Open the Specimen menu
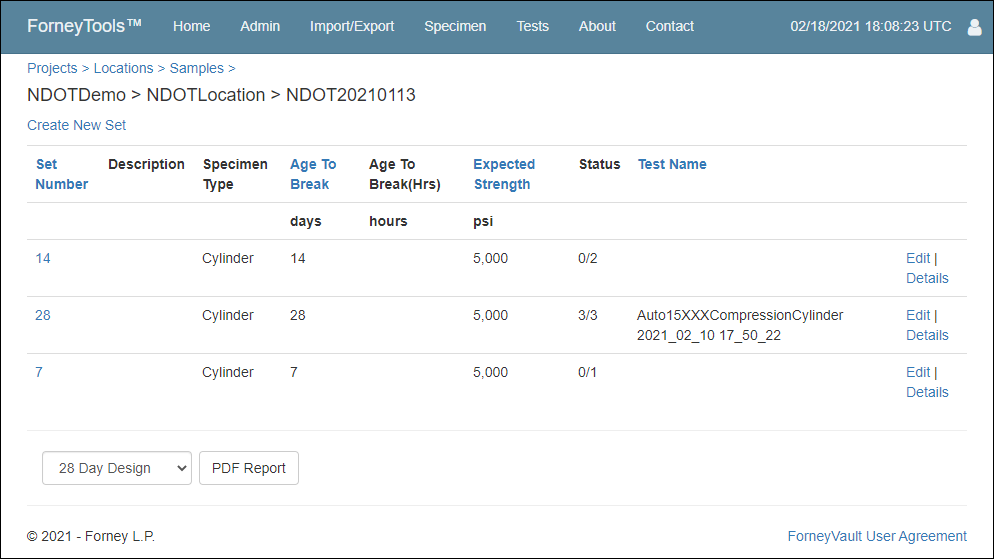The image size is (994, 559). point(455,27)
